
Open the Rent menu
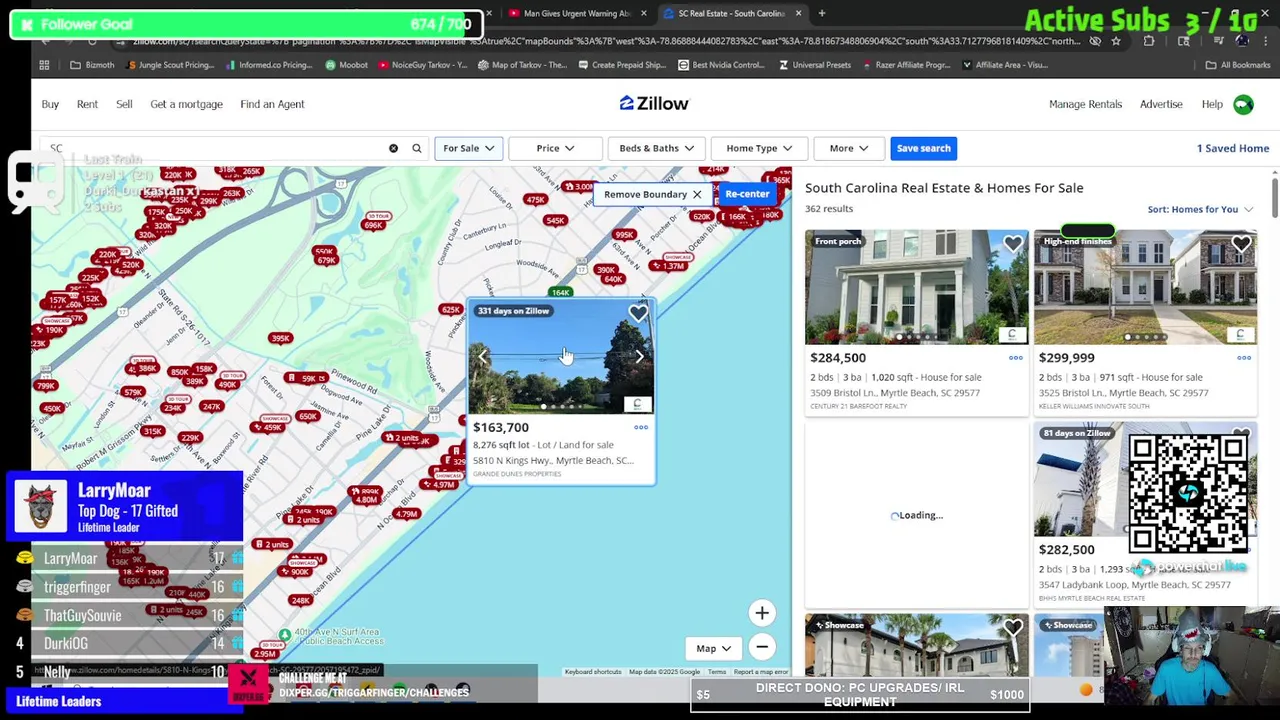click(x=87, y=104)
